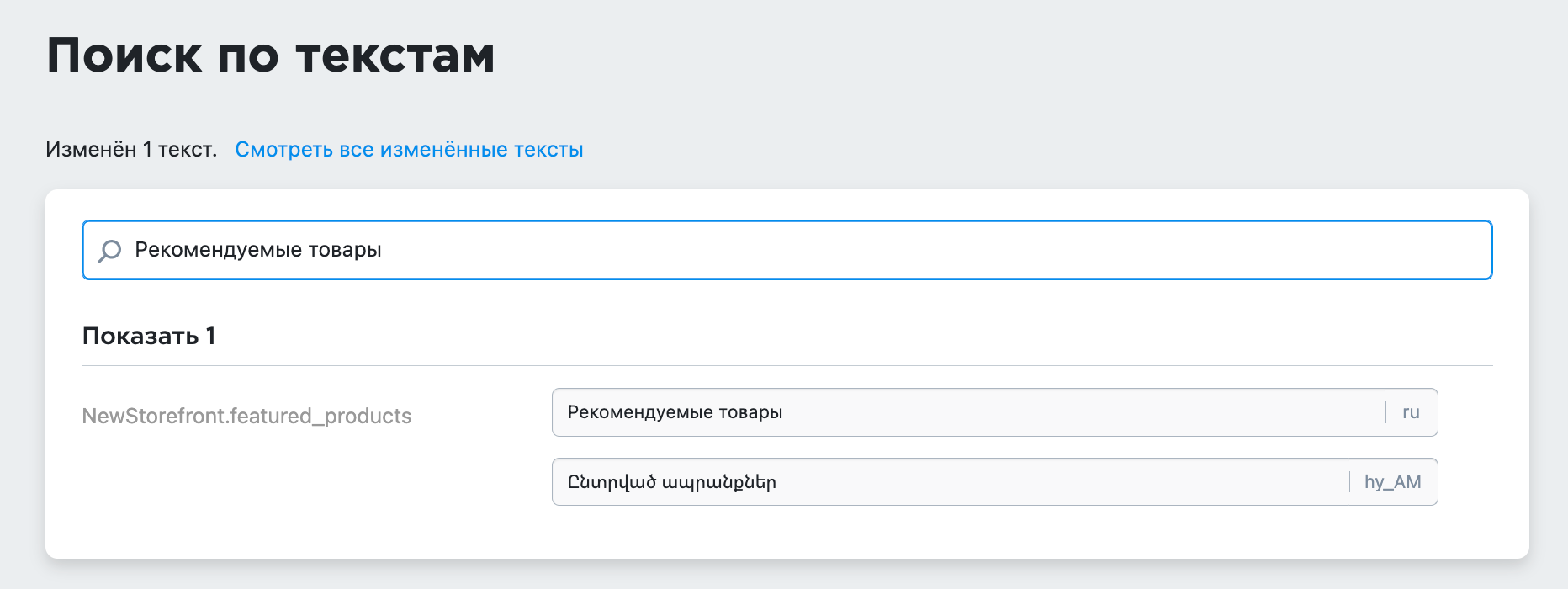Open "Смотреть все изменённые тексты" link
The image size is (1568, 589).
coord(409,150)
